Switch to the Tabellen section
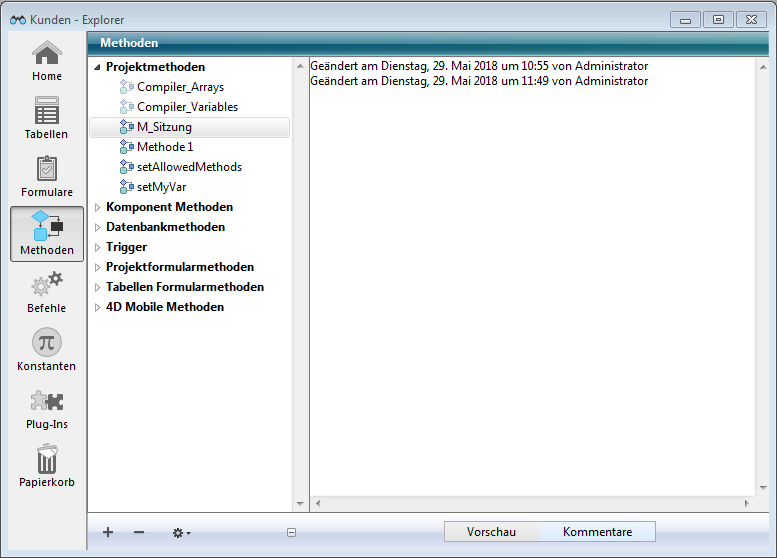Viewport: 777px width, 558px height. (46, 118)
